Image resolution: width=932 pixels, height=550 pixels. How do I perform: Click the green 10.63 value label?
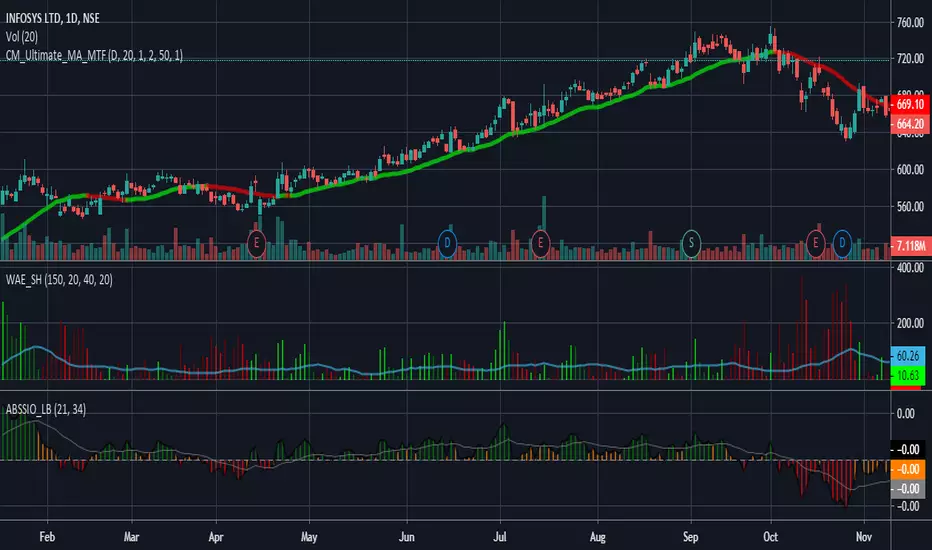tap(908, 375)
